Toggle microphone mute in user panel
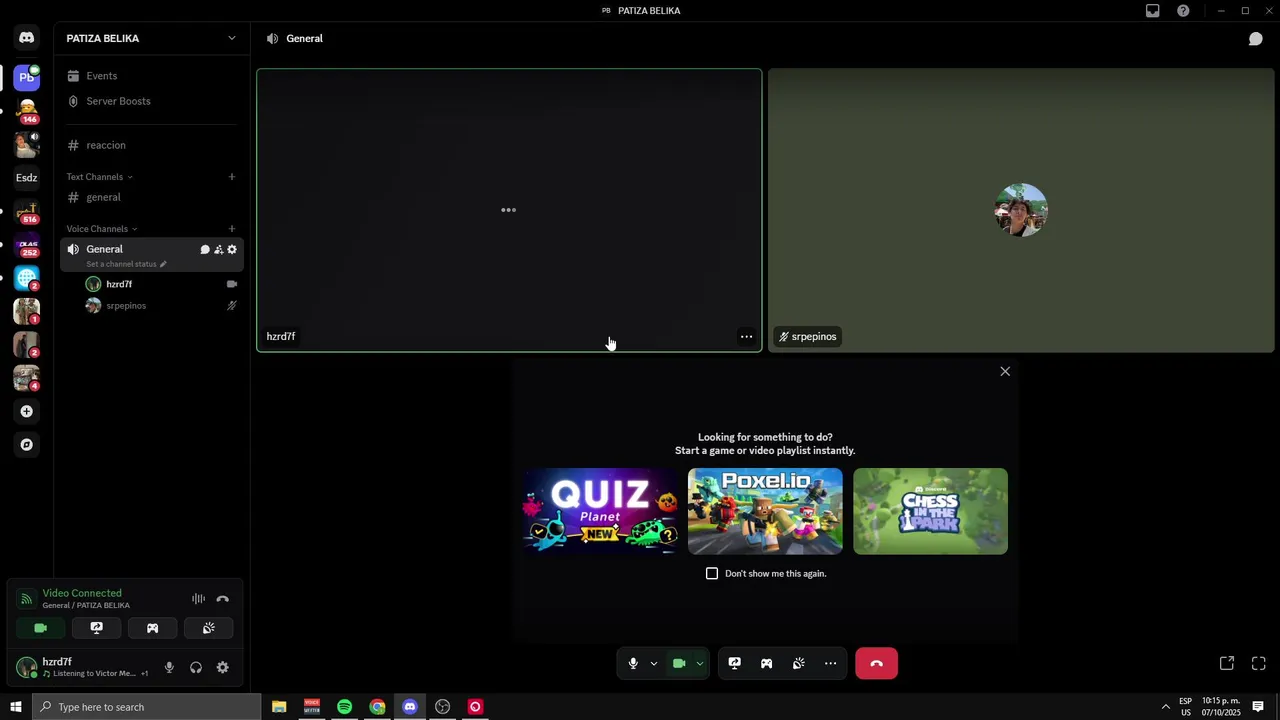 tap(169, 667)
